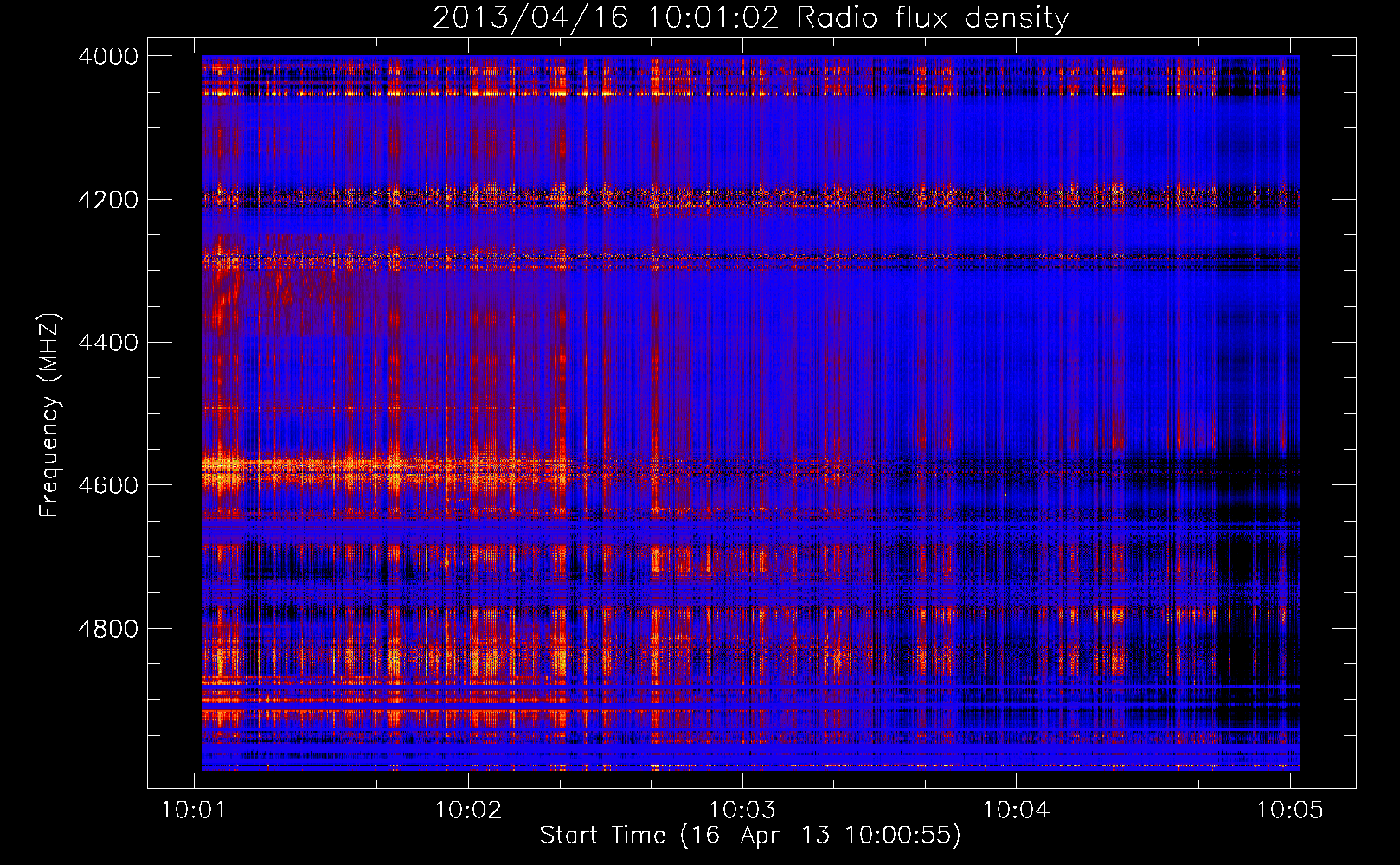Screen dimensions: 1400x865
Task: Click the 10:03 time tick label
Action: 742,810
